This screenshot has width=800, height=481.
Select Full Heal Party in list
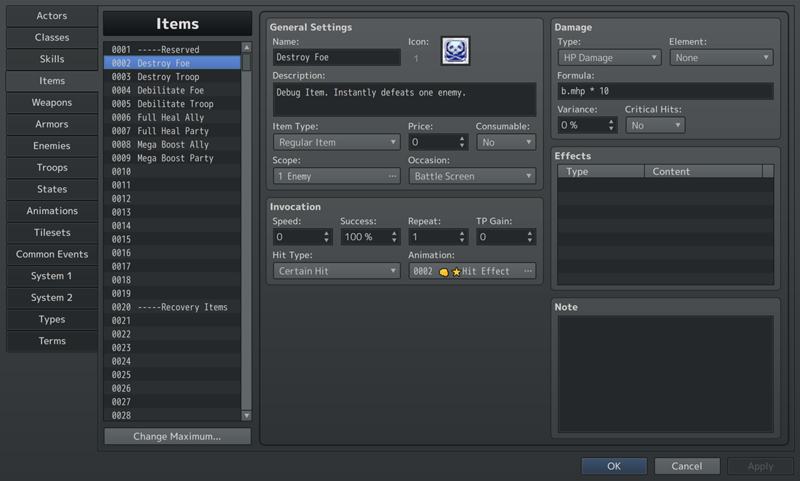pyautogui.click(x=174, y=131)
